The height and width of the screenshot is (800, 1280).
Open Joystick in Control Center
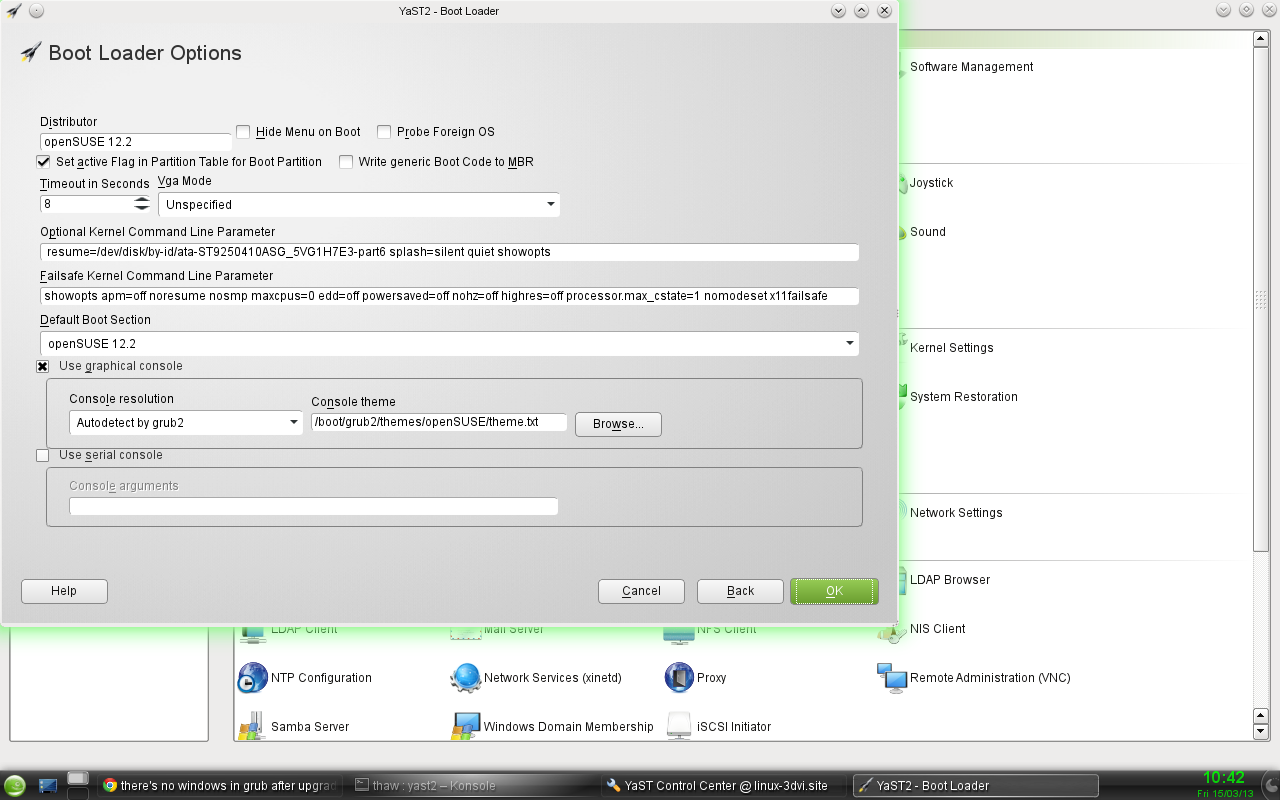pyautogui.click(x=931, y=183)
